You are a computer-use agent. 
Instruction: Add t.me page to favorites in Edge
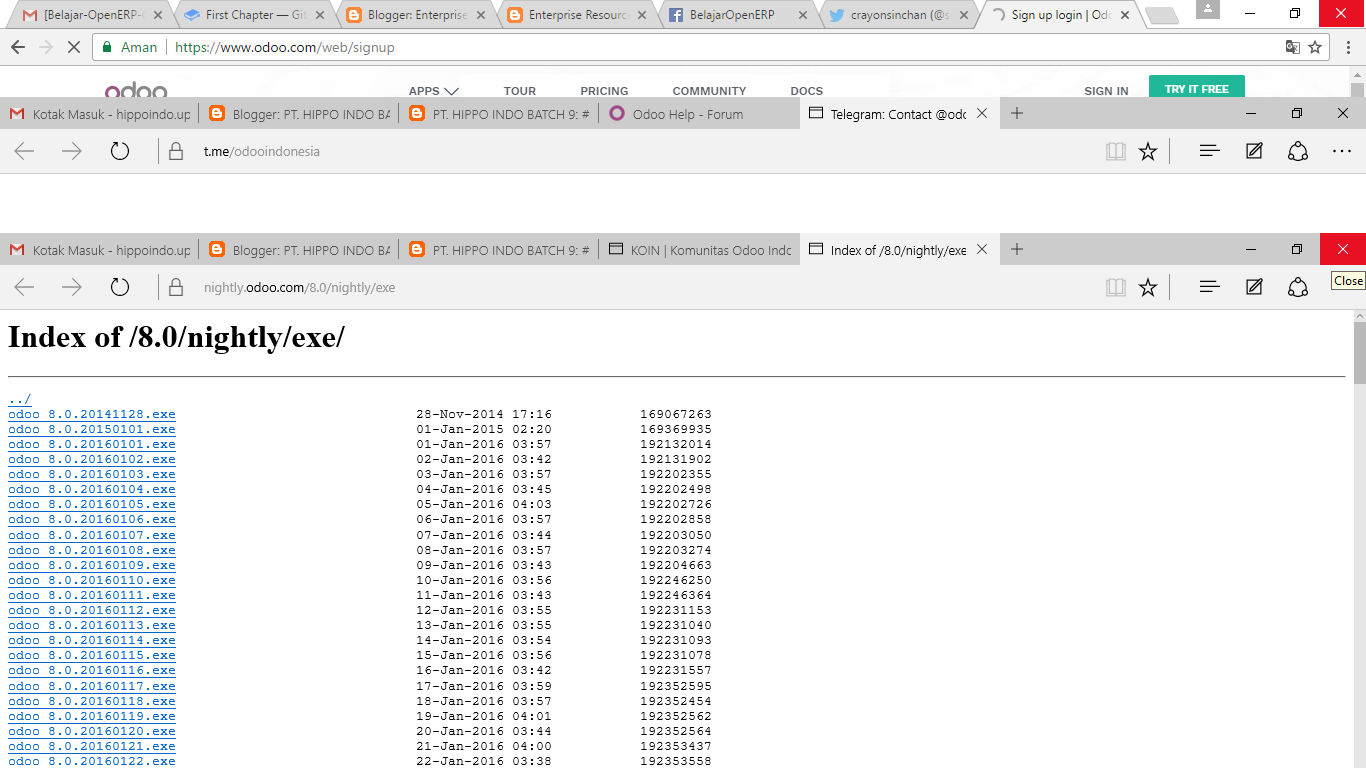[x=1148, y=152]
